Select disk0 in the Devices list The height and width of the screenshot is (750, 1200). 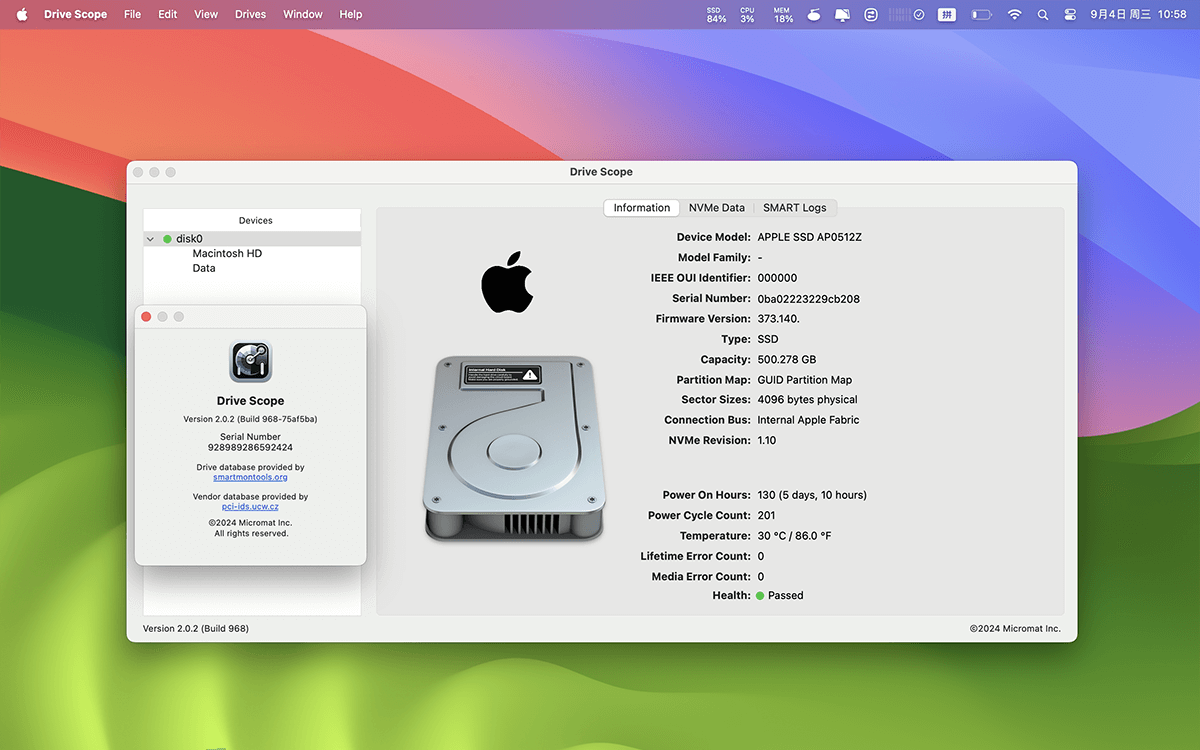[x=252, y=239]
